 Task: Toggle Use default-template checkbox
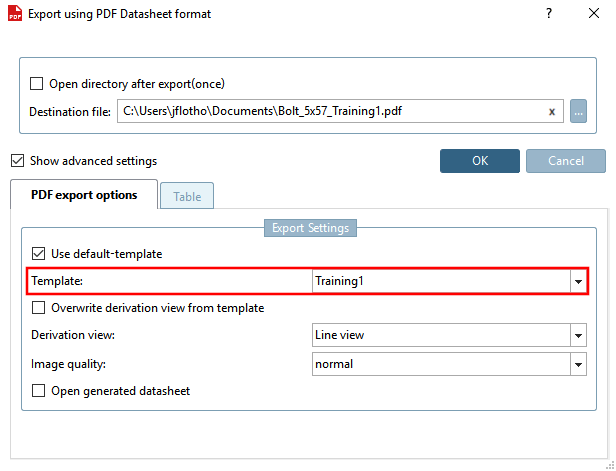(39, 254)
